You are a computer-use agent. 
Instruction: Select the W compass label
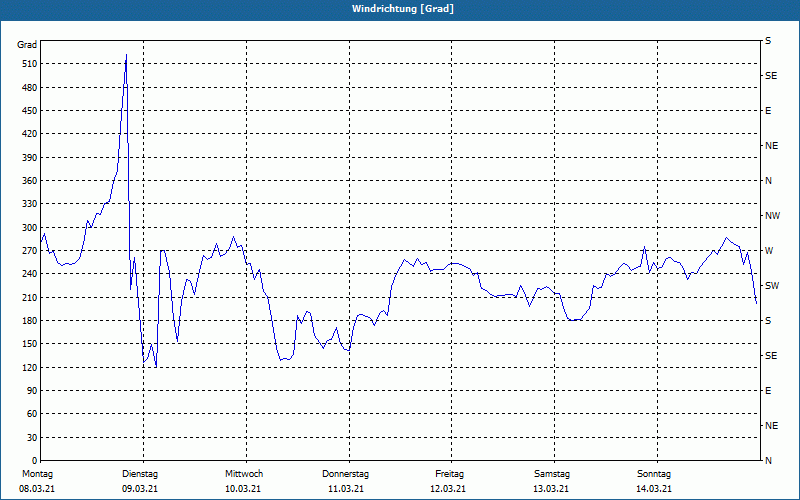(x=769, y=251)
